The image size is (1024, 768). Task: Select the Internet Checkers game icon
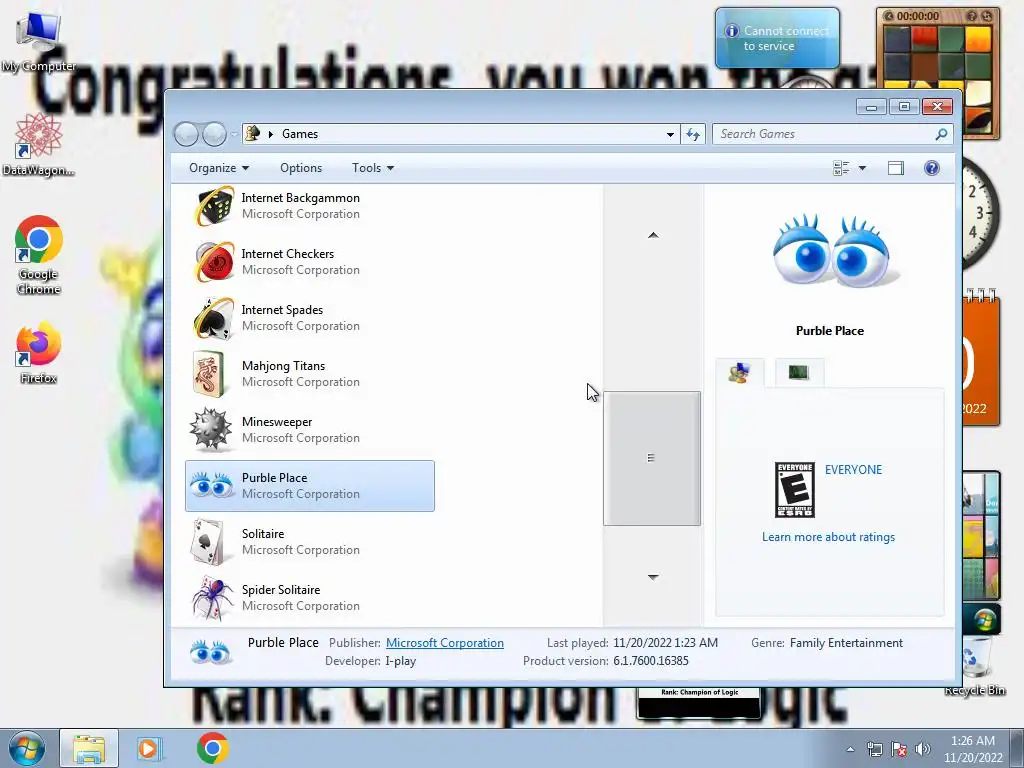pos(214,262)
